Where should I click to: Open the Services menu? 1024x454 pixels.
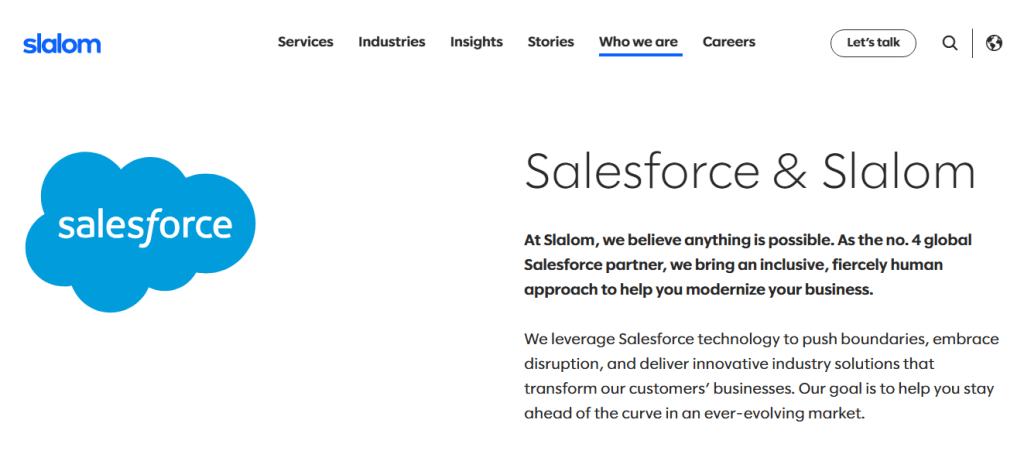305,42
